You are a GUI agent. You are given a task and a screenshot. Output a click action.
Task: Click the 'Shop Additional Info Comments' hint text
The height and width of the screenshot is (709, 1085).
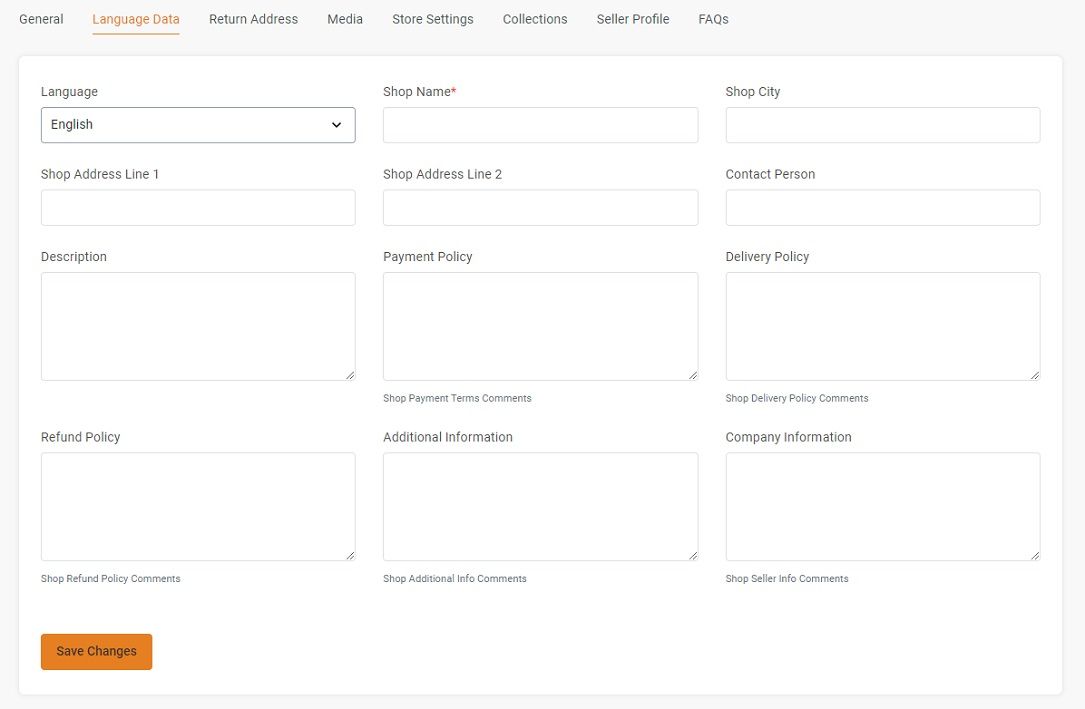tap(455, 579)
